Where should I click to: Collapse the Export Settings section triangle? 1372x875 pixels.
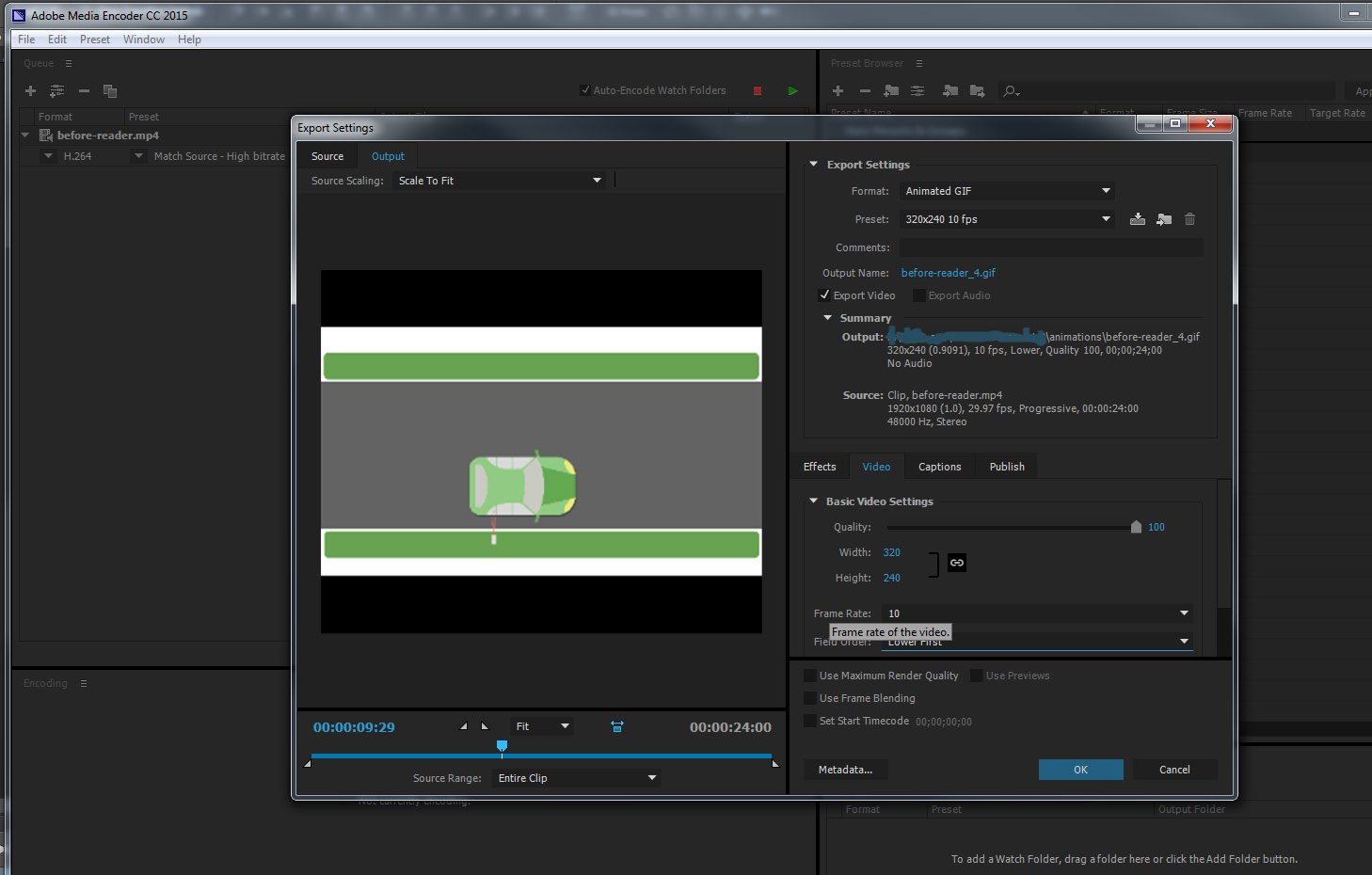[x=814, y=164]
